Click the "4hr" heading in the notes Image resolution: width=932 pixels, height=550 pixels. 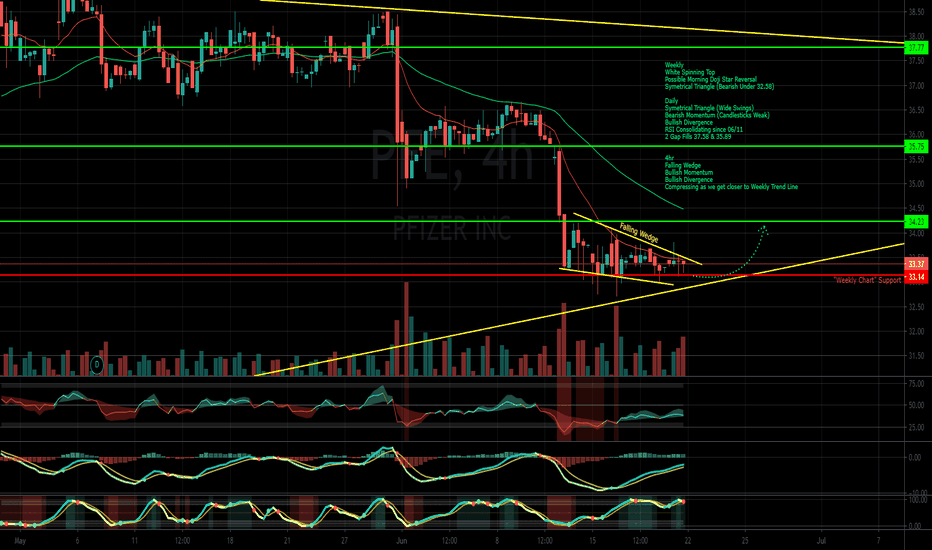tap(669, 158)
